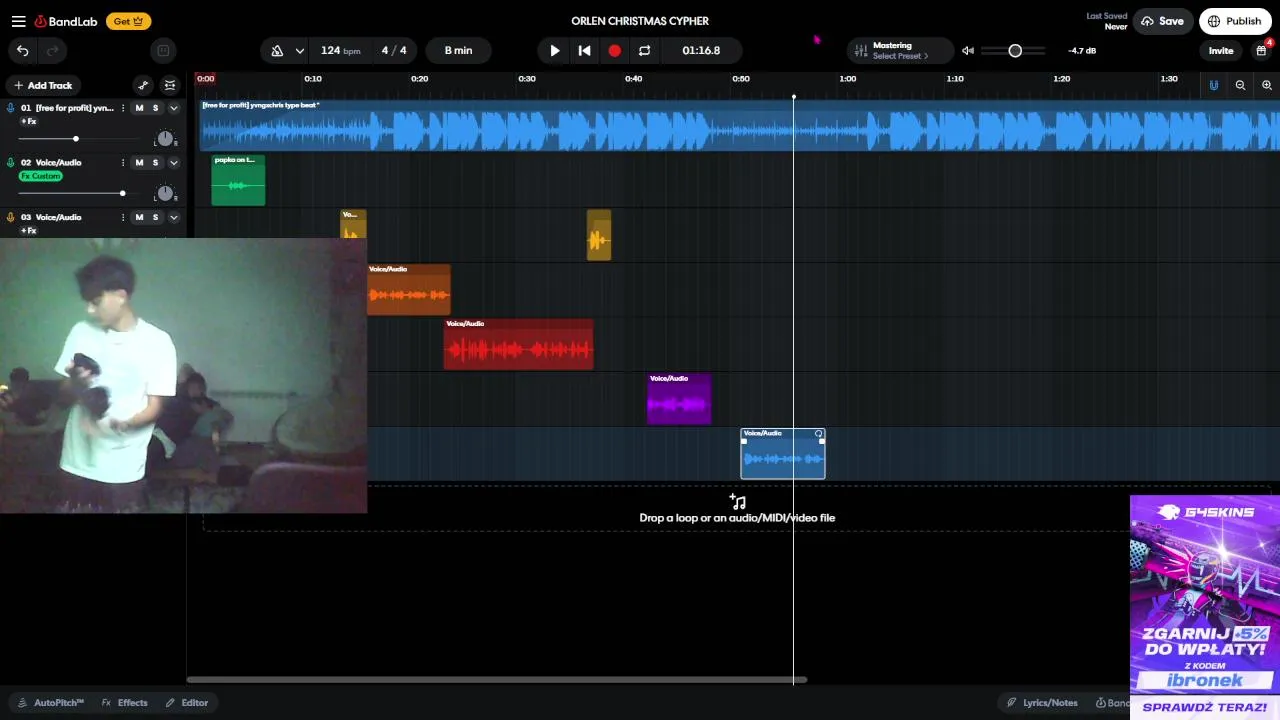Mute track 03 Voice/Audio
The height and width of the screenshot is (720, 1280).
point(139,217)
